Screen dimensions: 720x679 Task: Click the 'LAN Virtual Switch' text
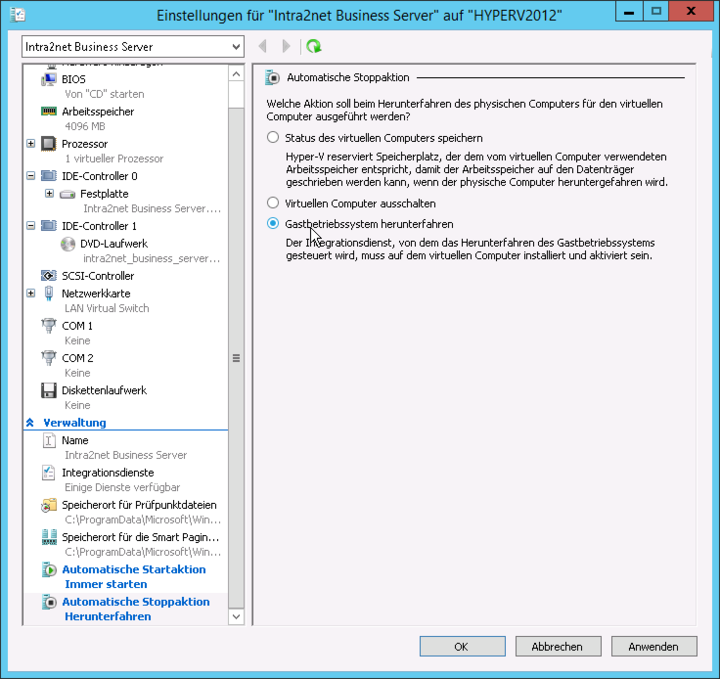[107, 308]
